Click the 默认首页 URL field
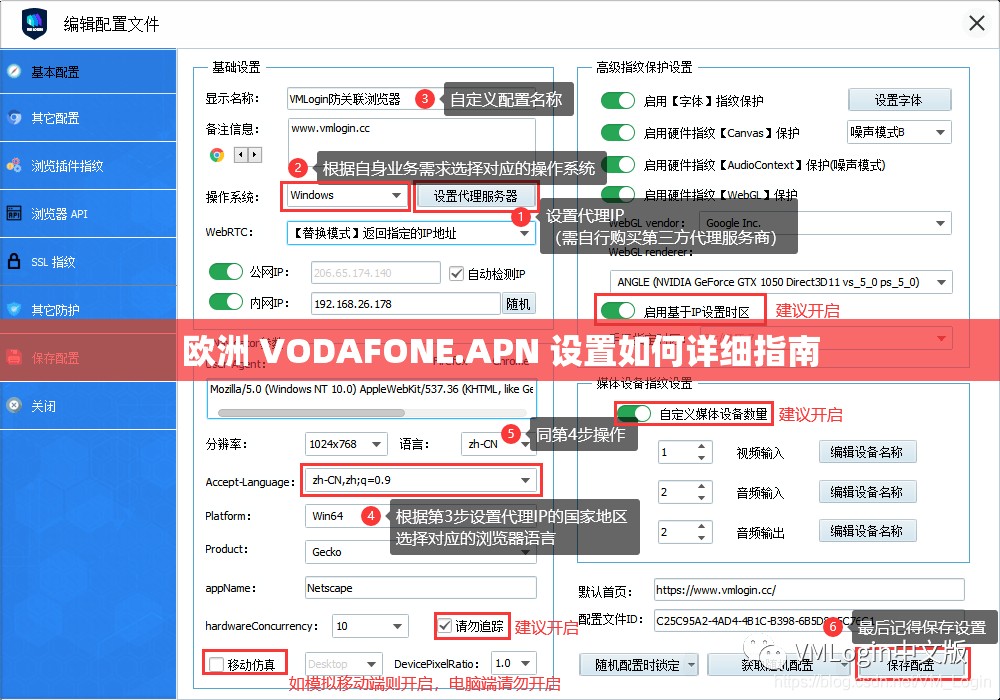The height and width of the screenshot is (700, 1000). [809, 590]
